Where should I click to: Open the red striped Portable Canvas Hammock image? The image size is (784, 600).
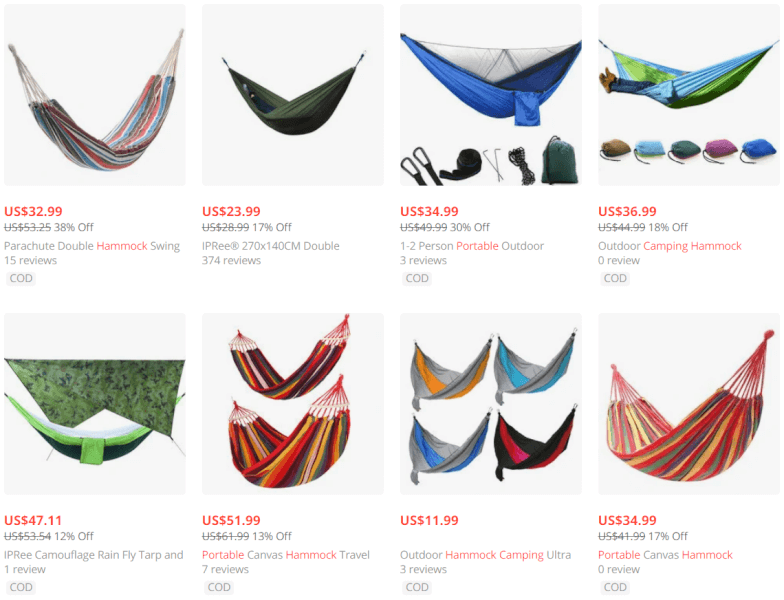(689, 404)
